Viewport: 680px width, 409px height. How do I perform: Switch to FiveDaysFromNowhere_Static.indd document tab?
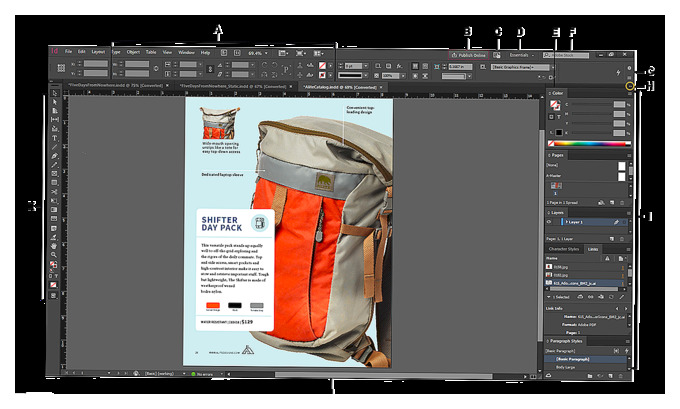coord(233,86)
